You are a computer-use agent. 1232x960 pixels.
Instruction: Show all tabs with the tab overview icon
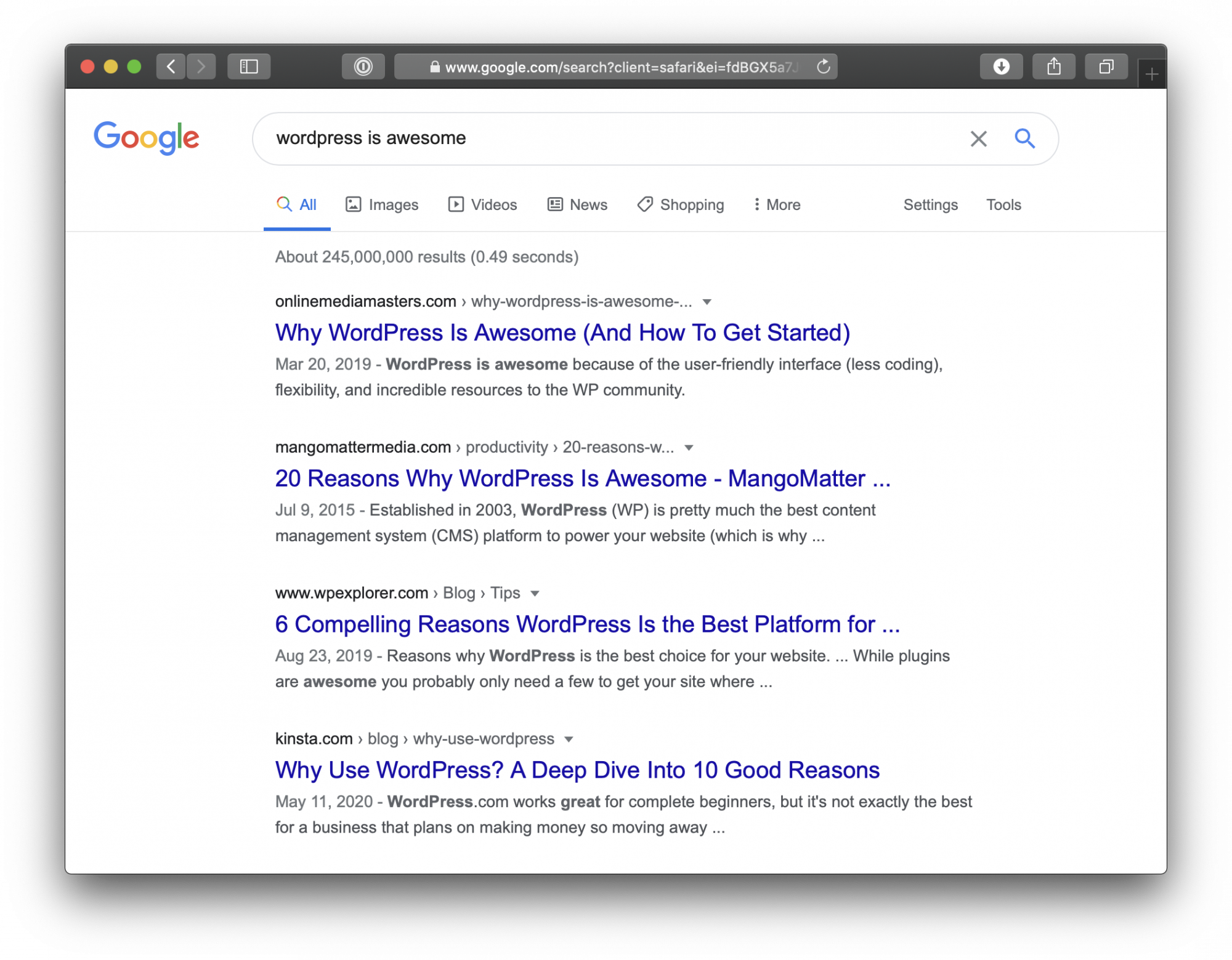[1106, 66]
